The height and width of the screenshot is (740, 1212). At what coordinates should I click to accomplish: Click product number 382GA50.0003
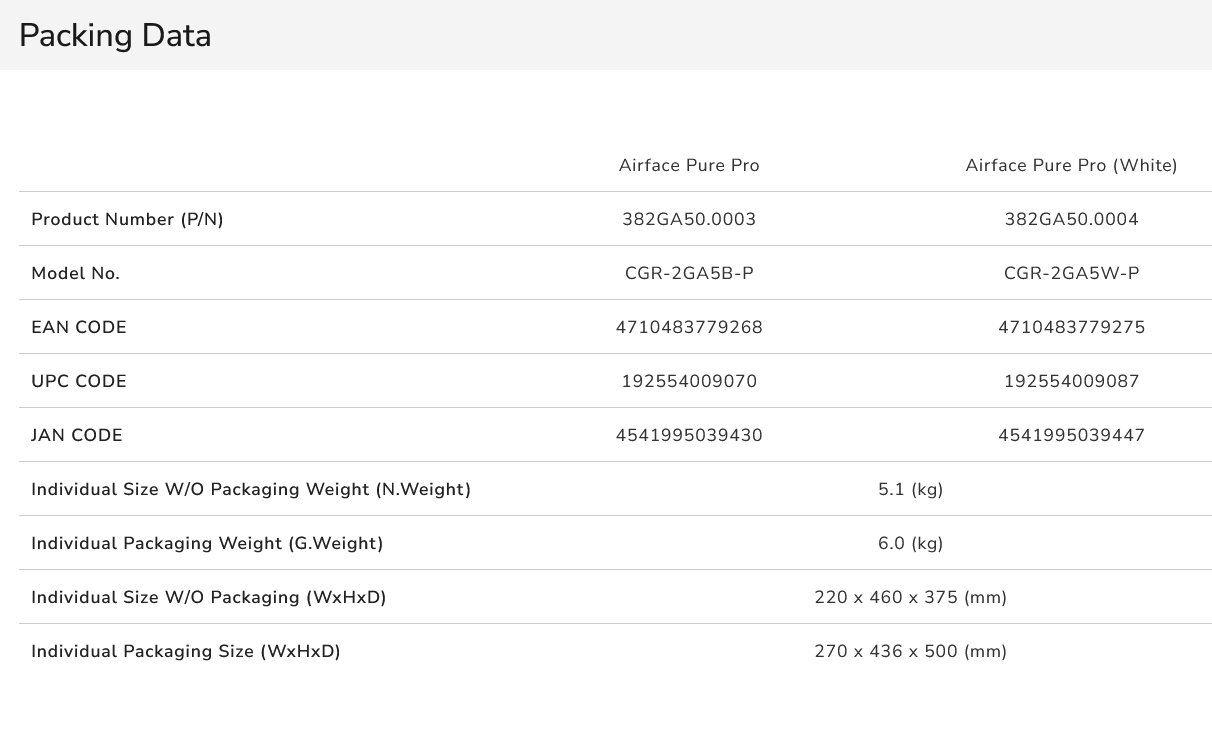pos(689,220)
